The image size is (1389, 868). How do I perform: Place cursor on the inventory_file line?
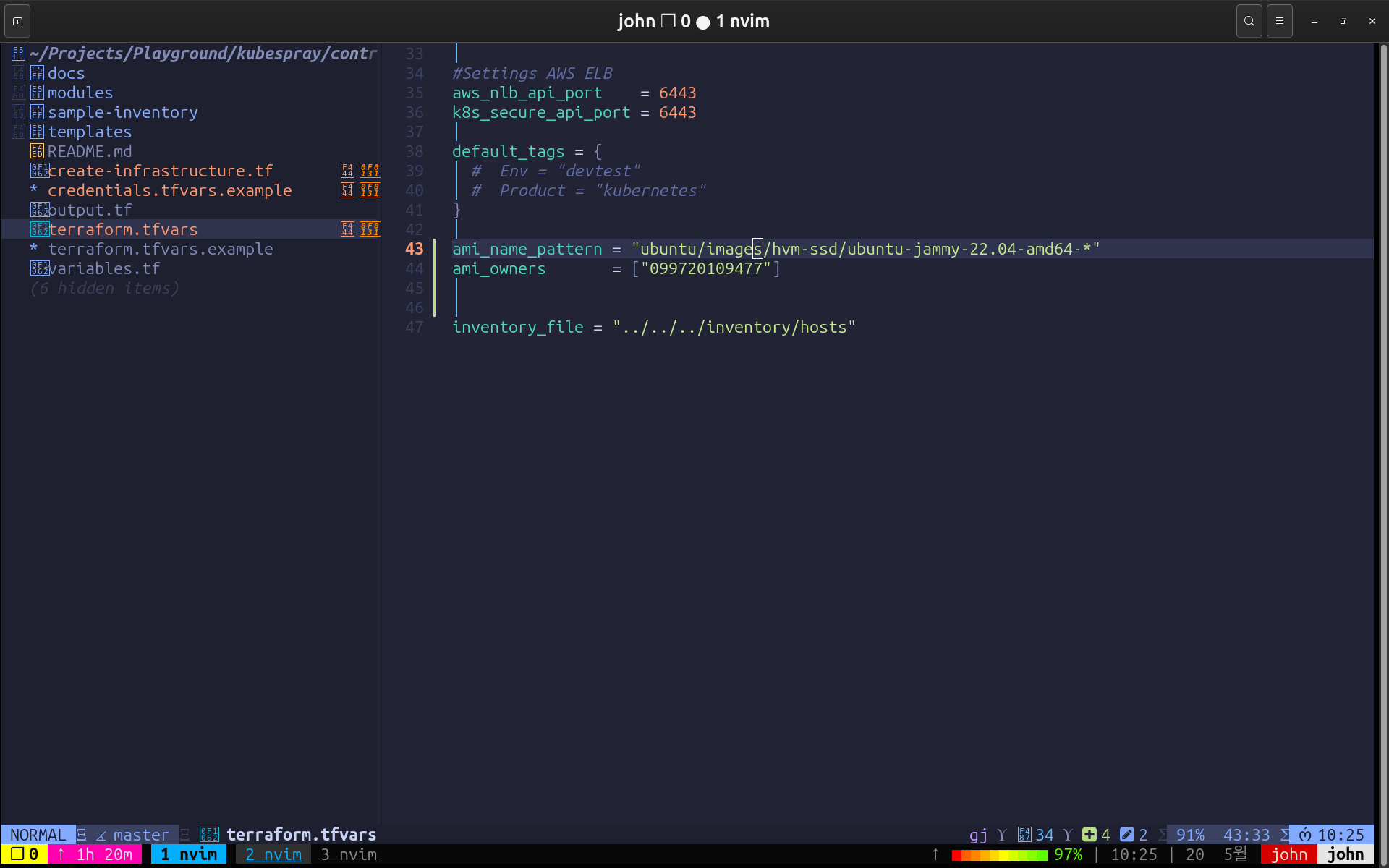click(x=517, y=327)
